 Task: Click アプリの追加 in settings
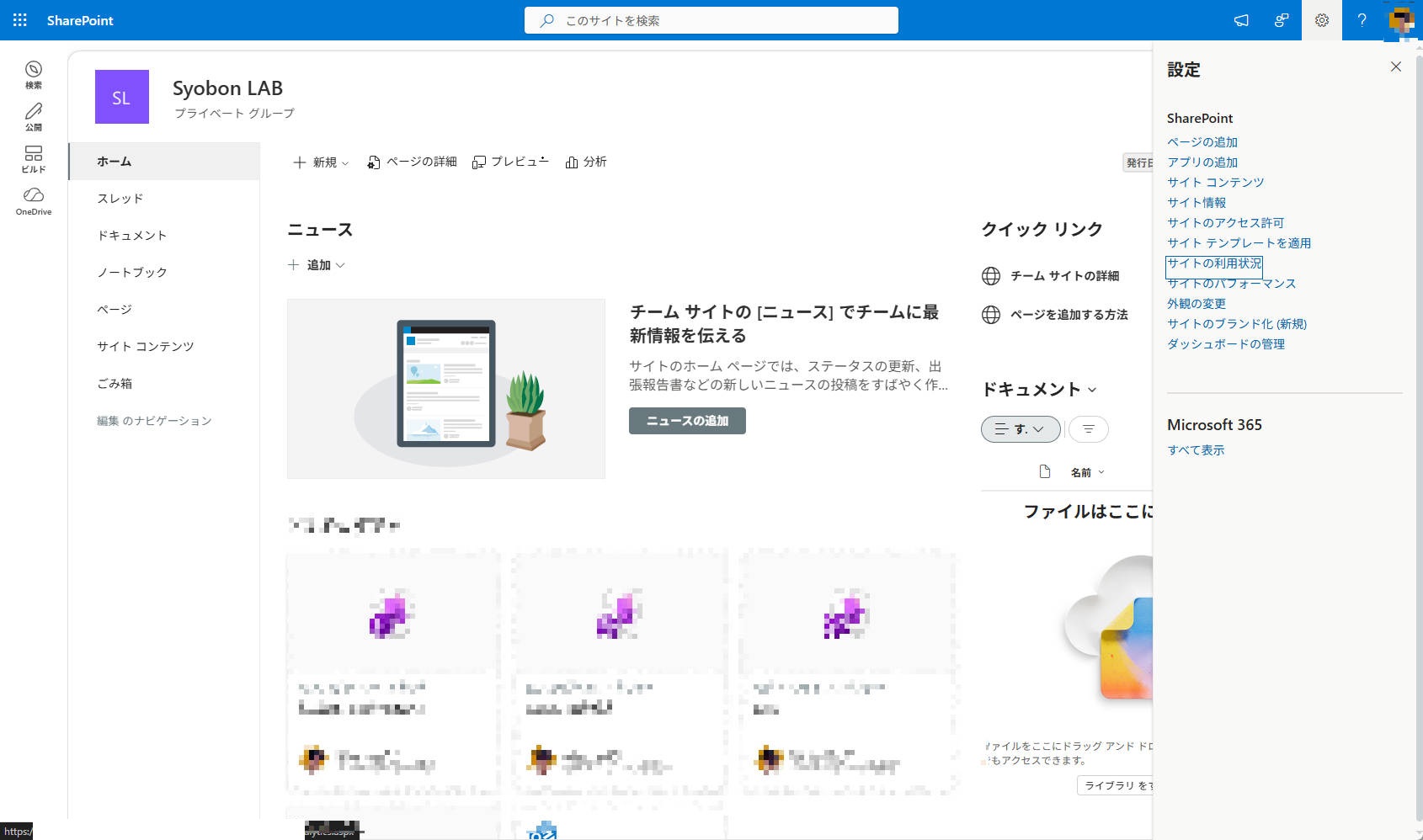coord(1202,162)
